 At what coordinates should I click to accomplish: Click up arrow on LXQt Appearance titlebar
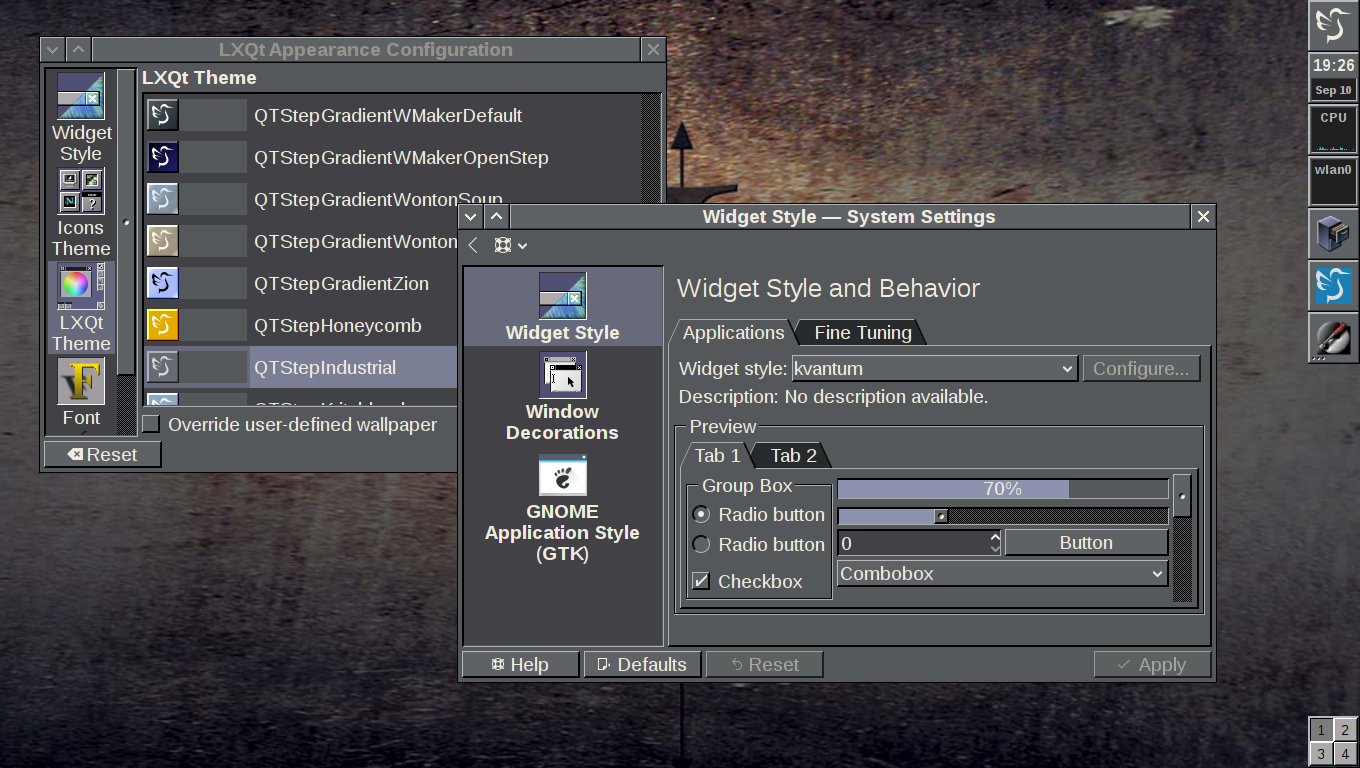[78, 49]
